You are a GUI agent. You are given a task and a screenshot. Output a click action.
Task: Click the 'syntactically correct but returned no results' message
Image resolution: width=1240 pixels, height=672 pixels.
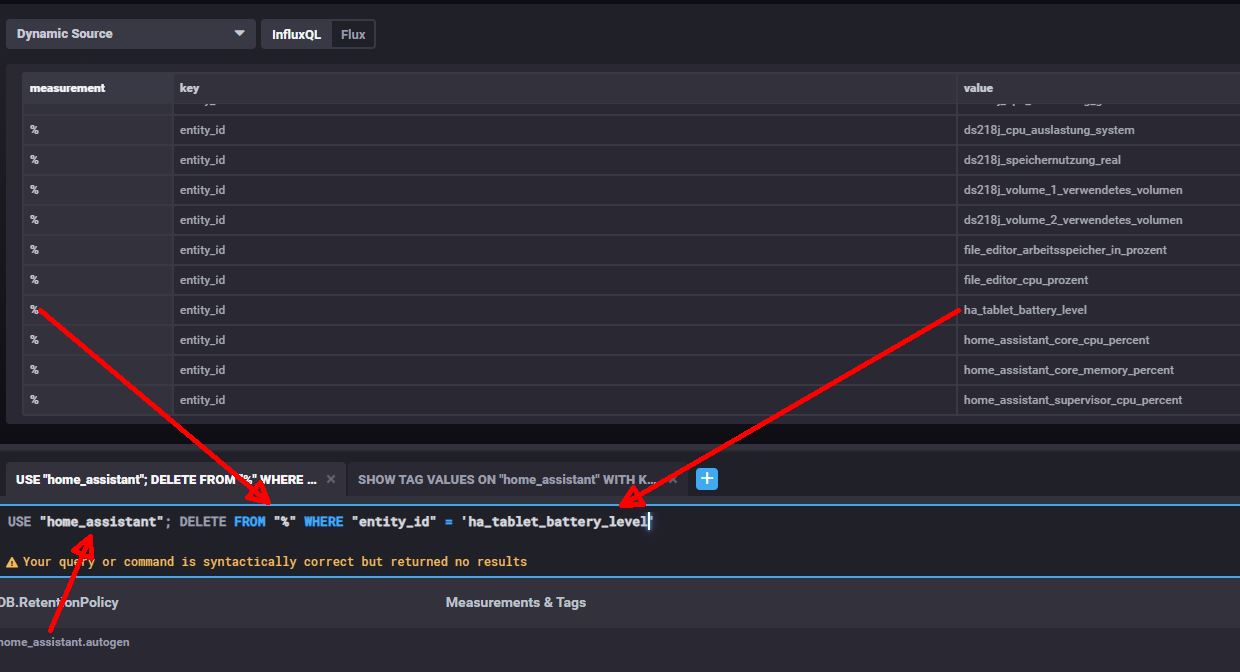tap(275, 562)
